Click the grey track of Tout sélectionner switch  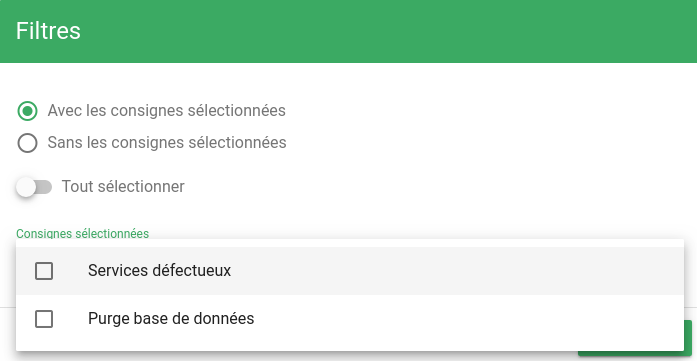click(x=44, y=187)
